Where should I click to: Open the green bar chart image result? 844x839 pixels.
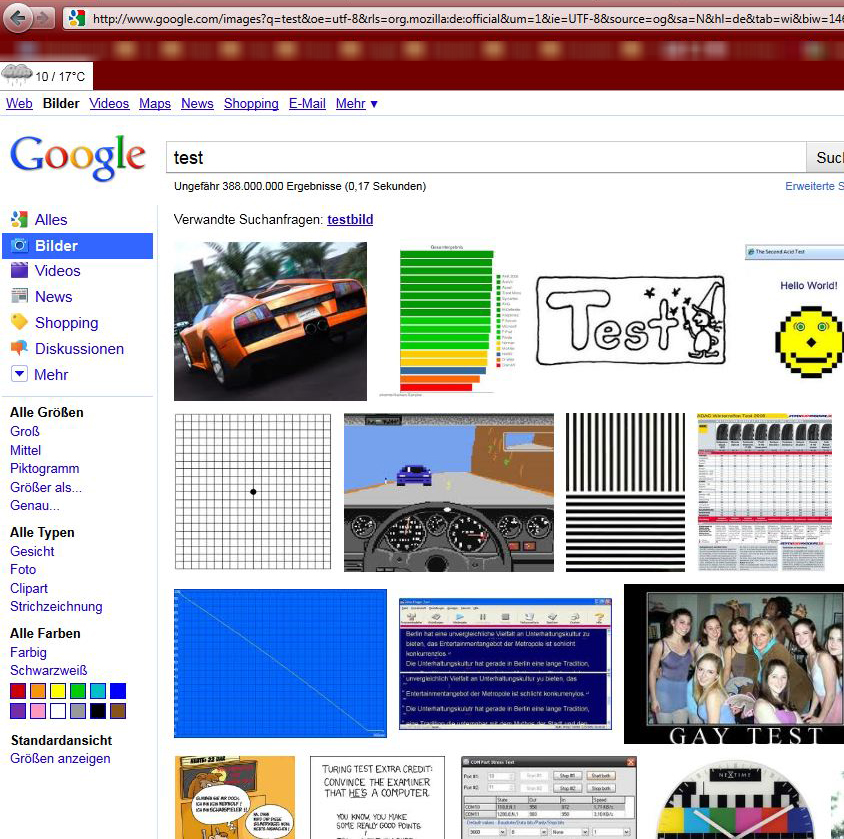click(450, 321)
